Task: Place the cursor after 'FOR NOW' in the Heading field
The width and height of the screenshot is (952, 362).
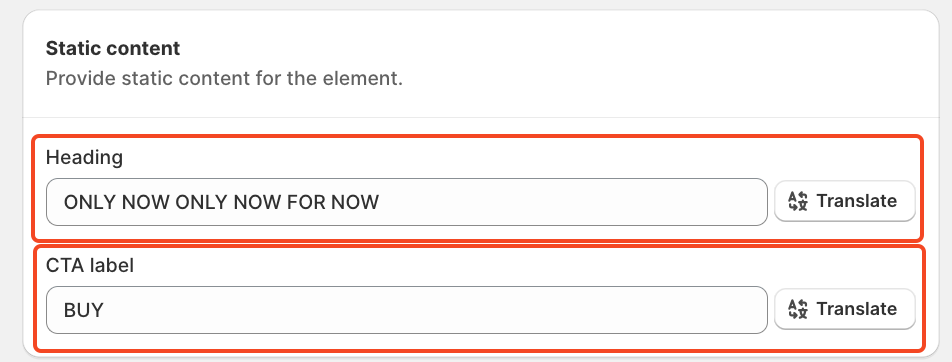Action: point(381,202)
